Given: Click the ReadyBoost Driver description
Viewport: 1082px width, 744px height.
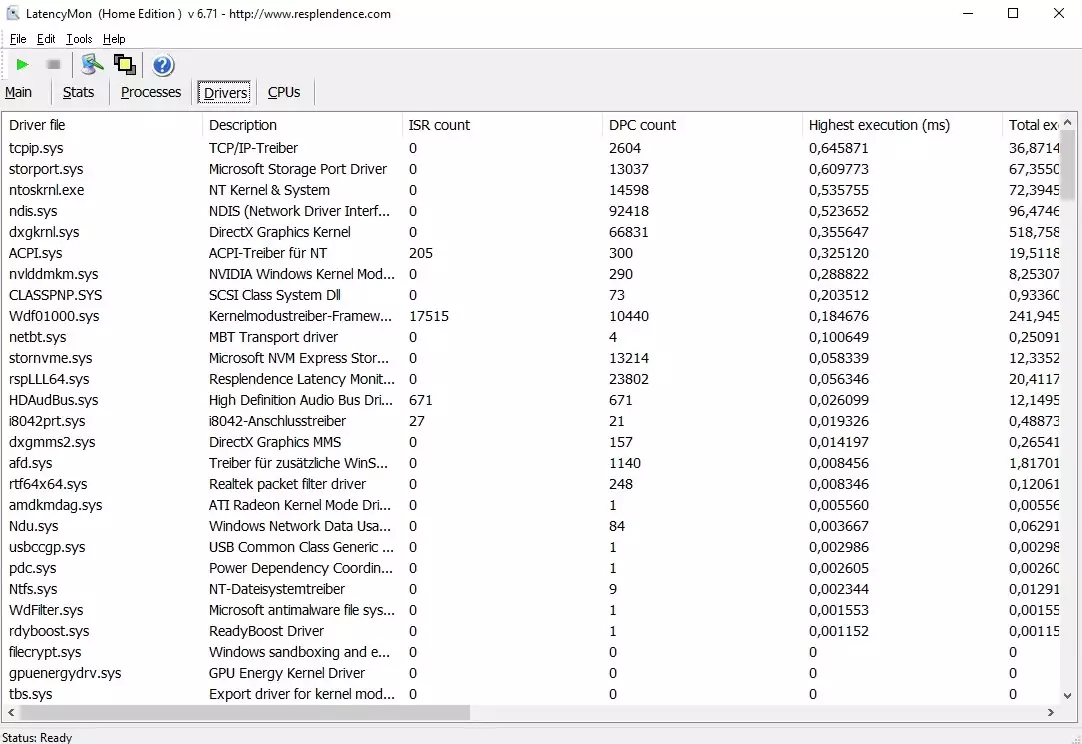Looking at the screenshot, I should (266, 632).
